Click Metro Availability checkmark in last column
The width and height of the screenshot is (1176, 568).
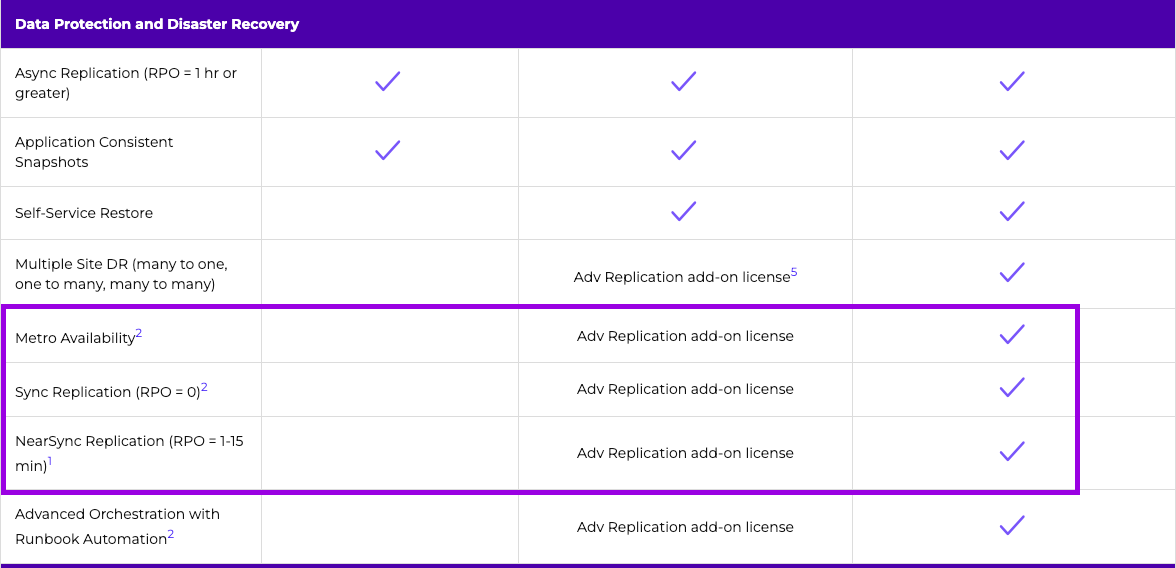[1012, 335]
